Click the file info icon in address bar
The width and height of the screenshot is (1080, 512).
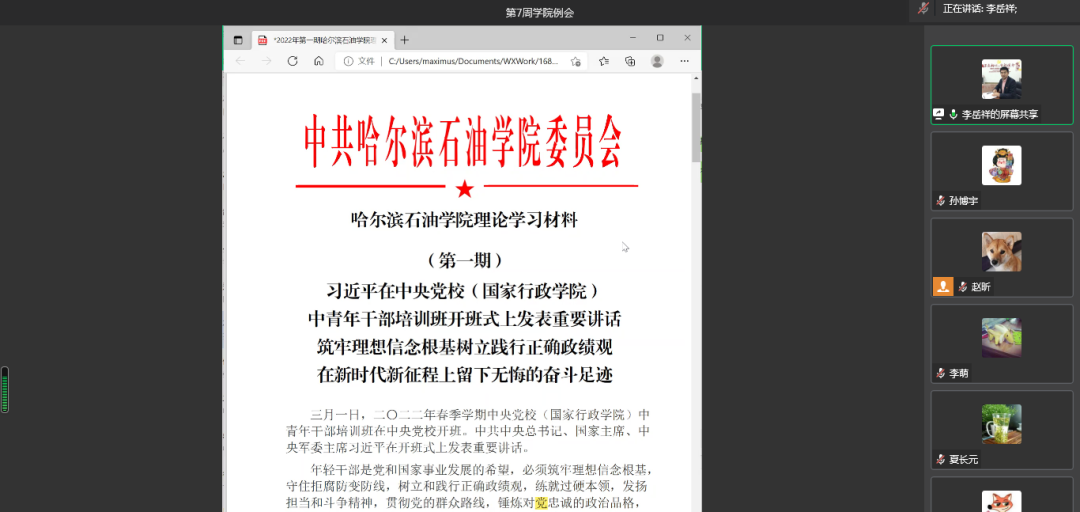[349, 61]
